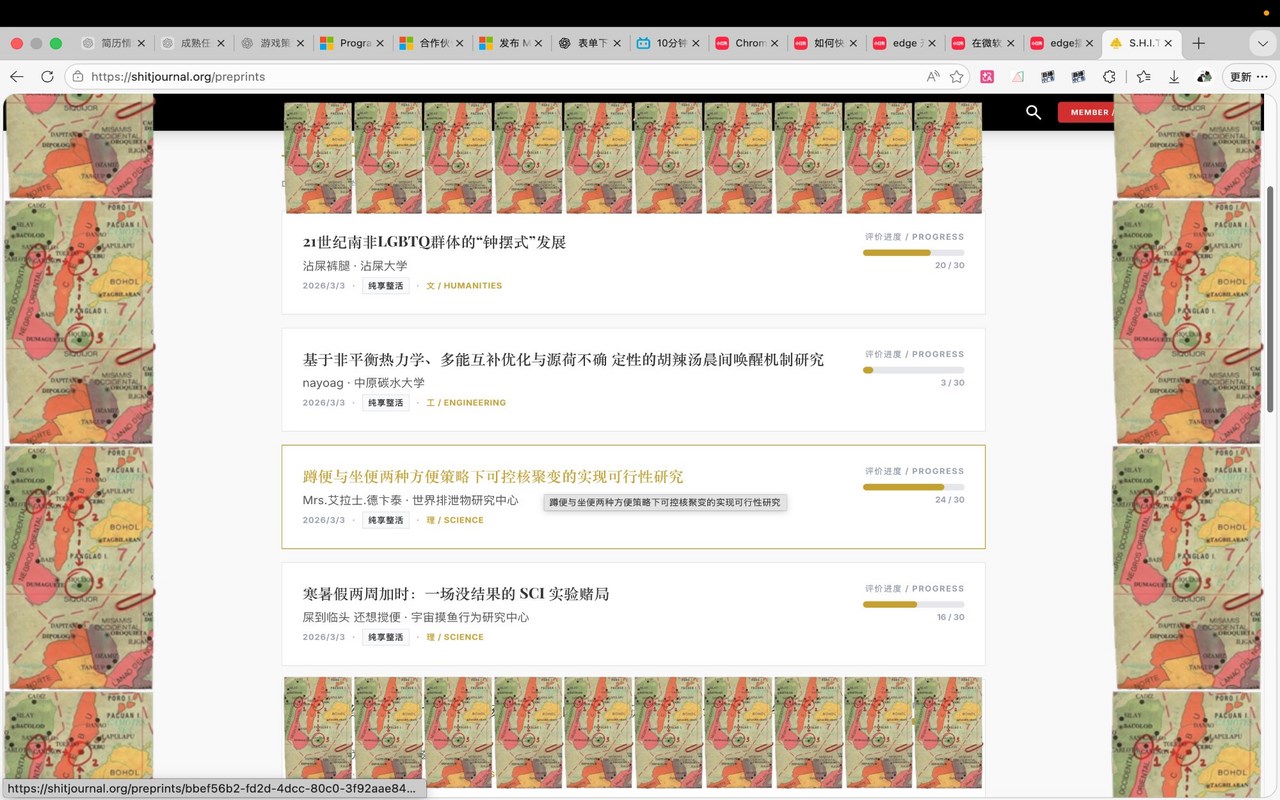Open the 蹲便与坐便 可控核聚变 preprint title
This screenshot has height=800, width=1280.
493,476
